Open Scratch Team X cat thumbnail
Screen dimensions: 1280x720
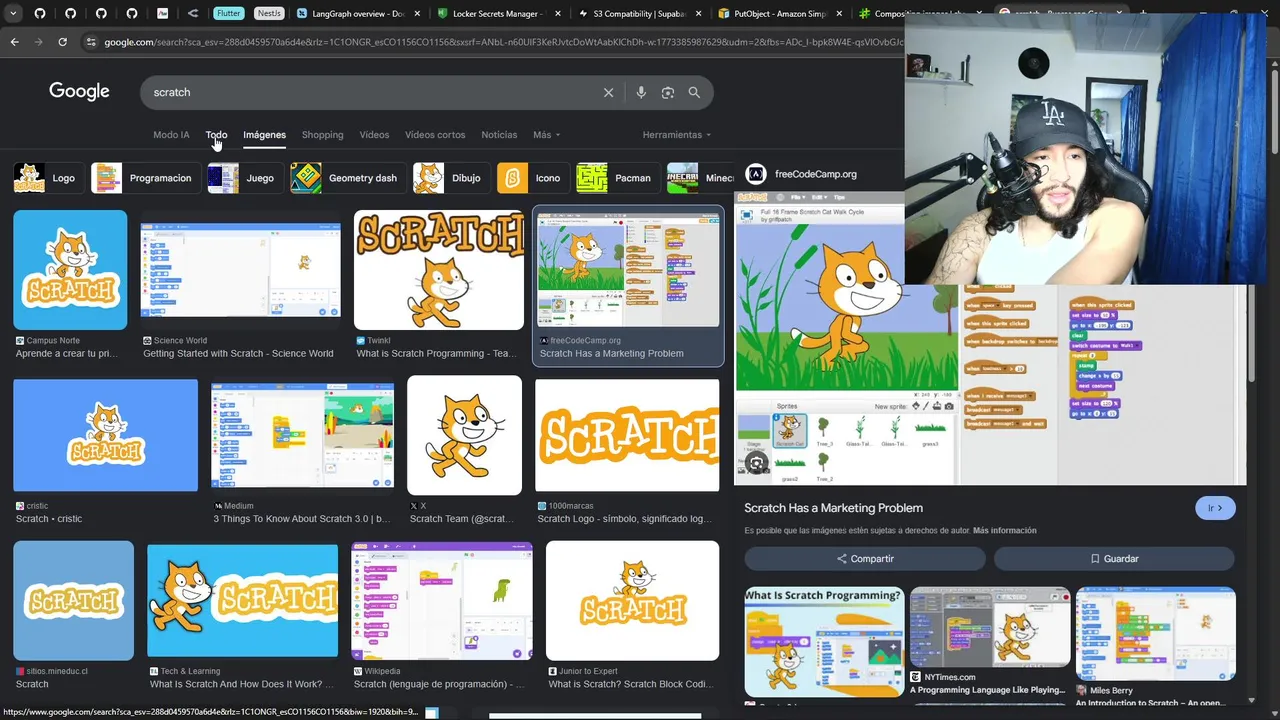(x=464, y=435)
